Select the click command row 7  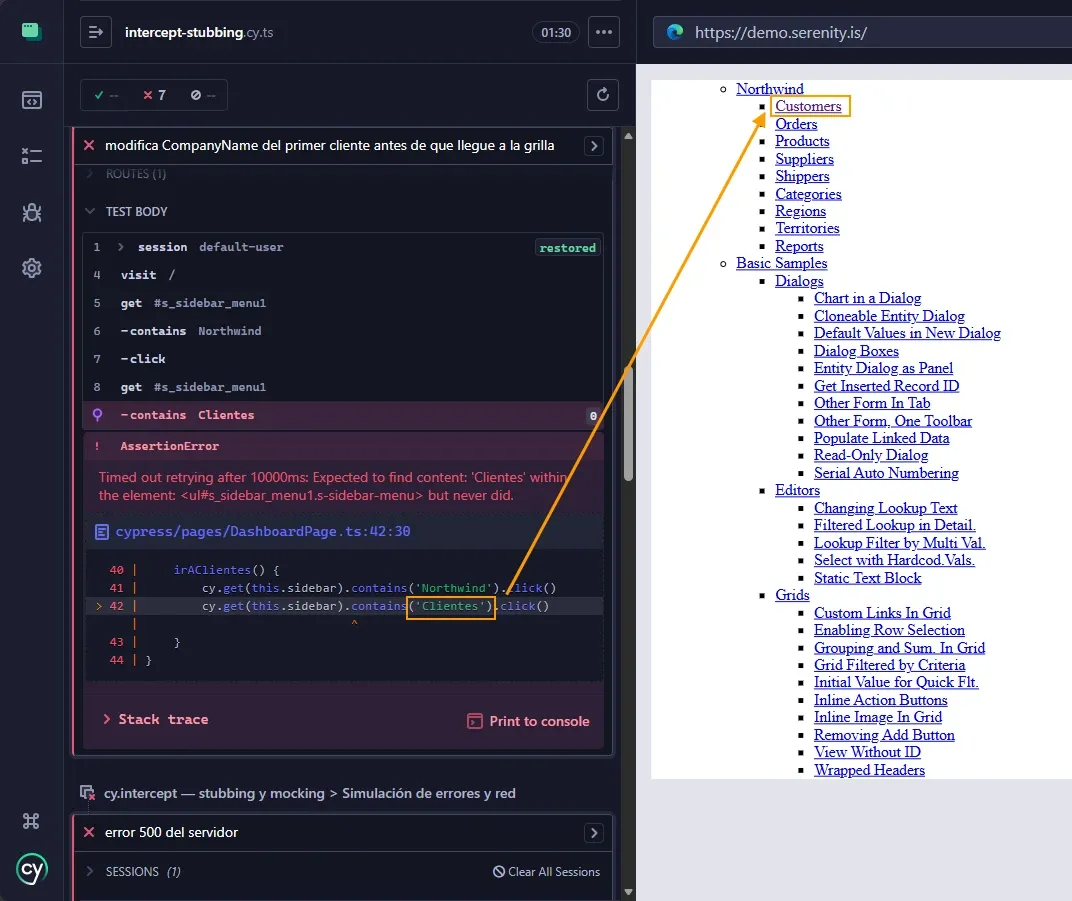pos(343,359)
